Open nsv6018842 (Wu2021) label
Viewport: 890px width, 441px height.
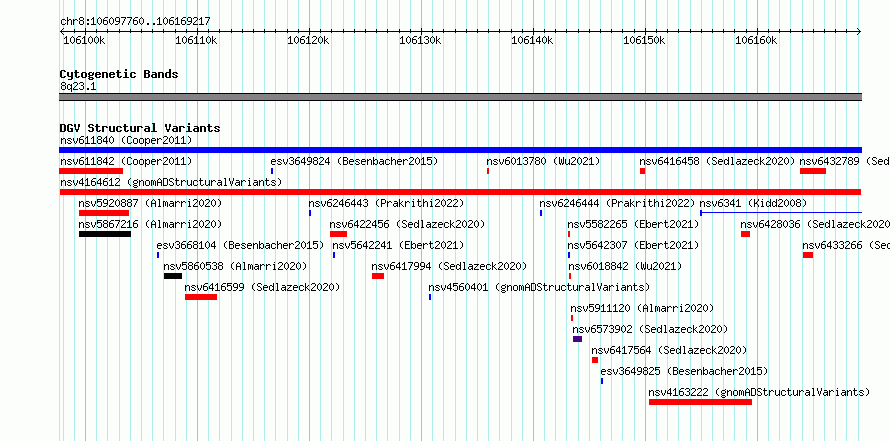625,266
